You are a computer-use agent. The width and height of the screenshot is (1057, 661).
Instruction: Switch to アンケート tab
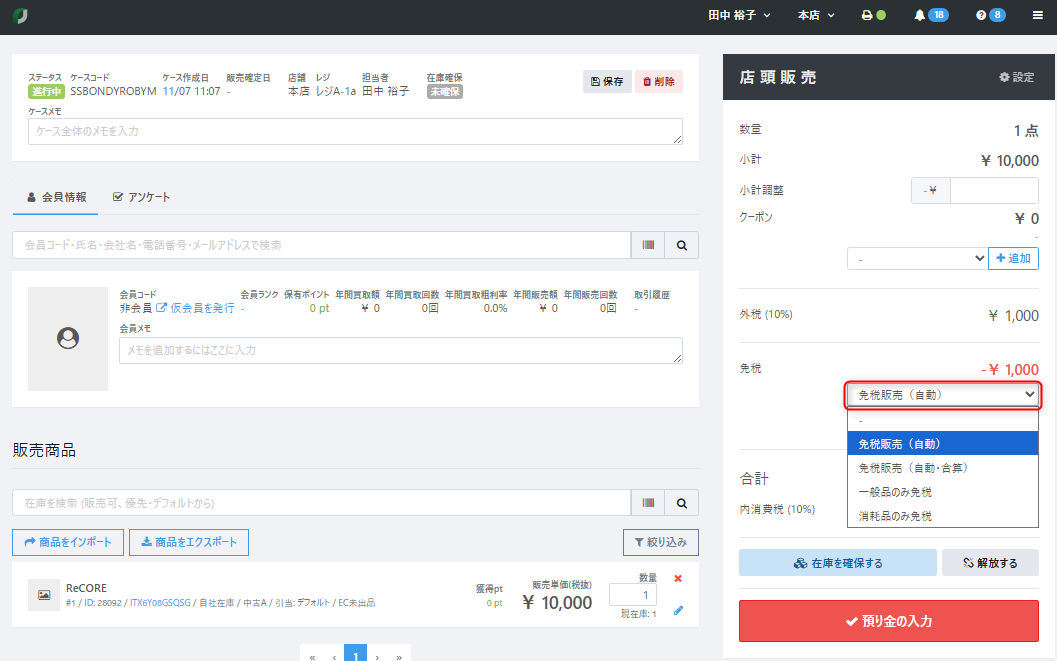click(x=141, y=197)
